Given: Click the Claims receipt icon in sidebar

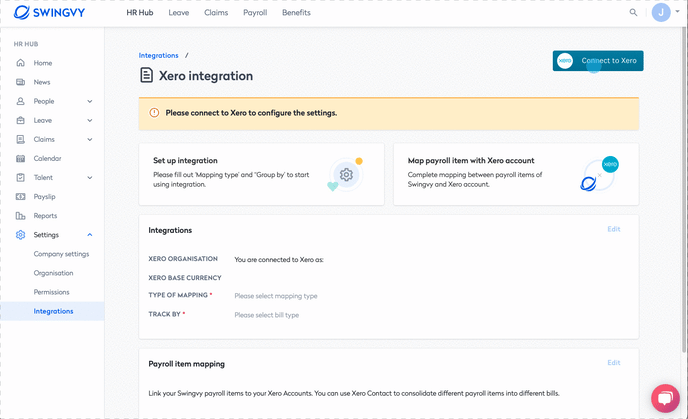Looking at the screenshot, I should pos(20,139).
